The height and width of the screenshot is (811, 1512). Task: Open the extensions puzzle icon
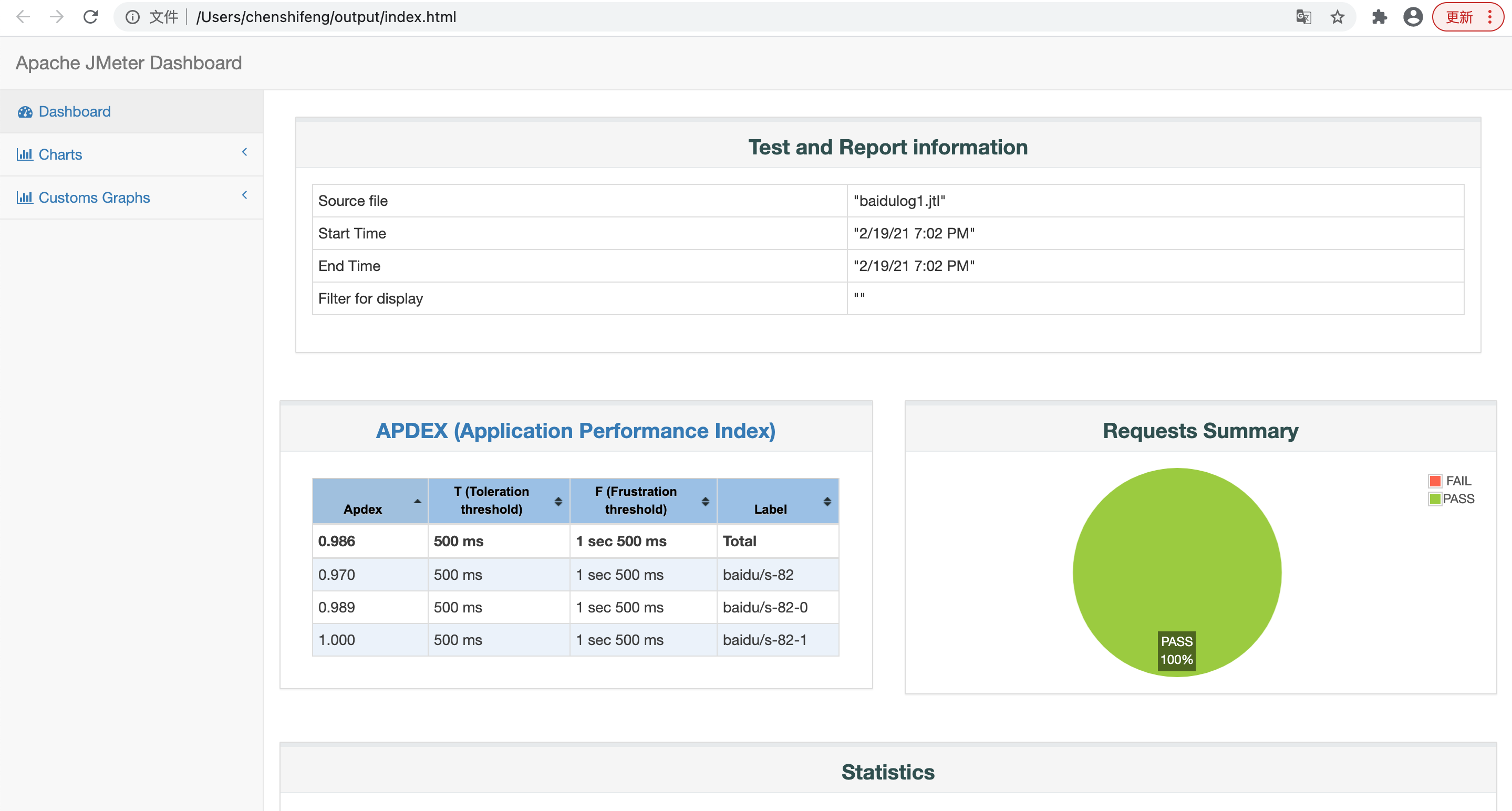[1380, 17]
